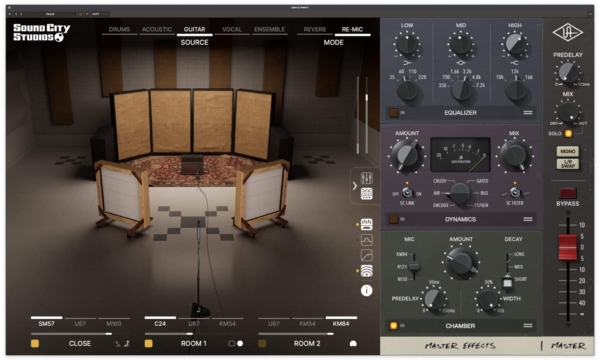
Task: Open the effects rack icon below mixer
Action: 367,194
